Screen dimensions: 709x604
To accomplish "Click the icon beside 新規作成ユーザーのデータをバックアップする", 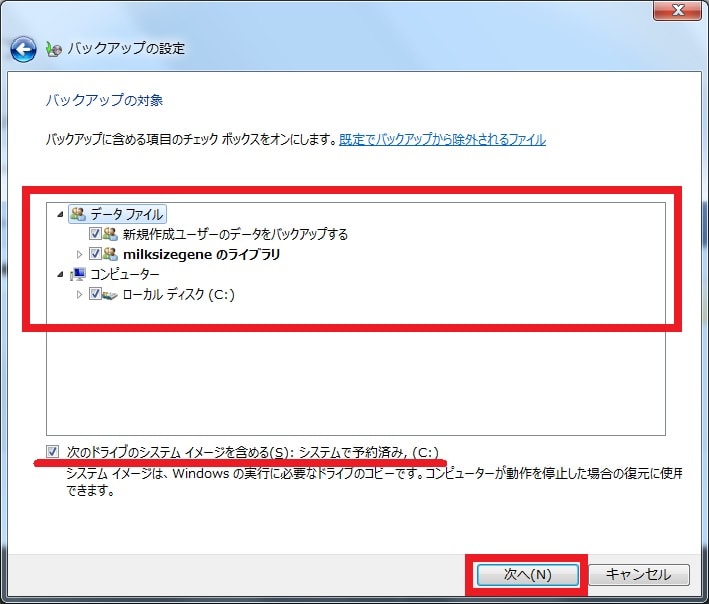I will 110,234.
